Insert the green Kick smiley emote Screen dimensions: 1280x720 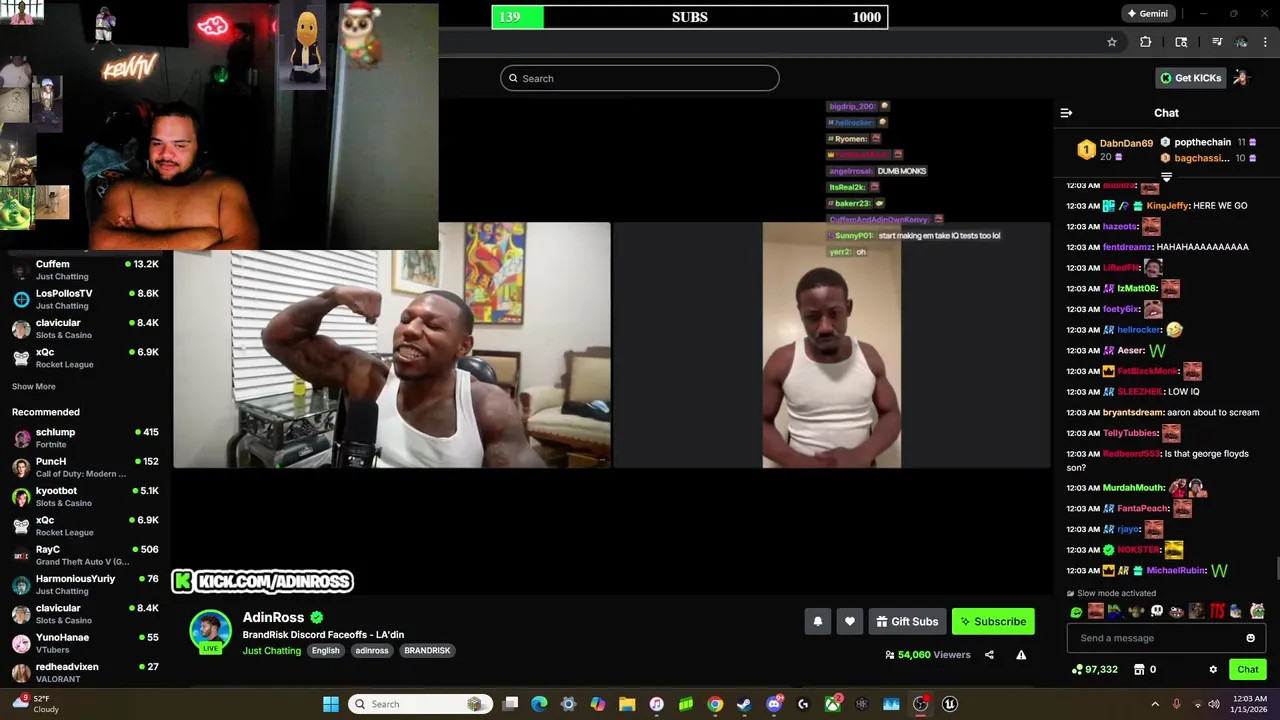(1076, 612)
